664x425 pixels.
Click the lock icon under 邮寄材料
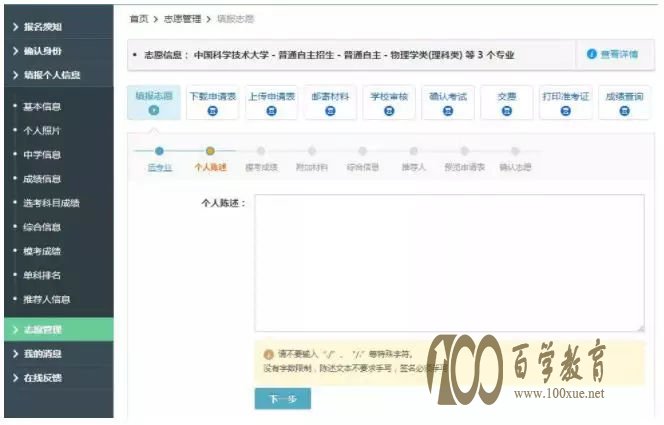330,111
